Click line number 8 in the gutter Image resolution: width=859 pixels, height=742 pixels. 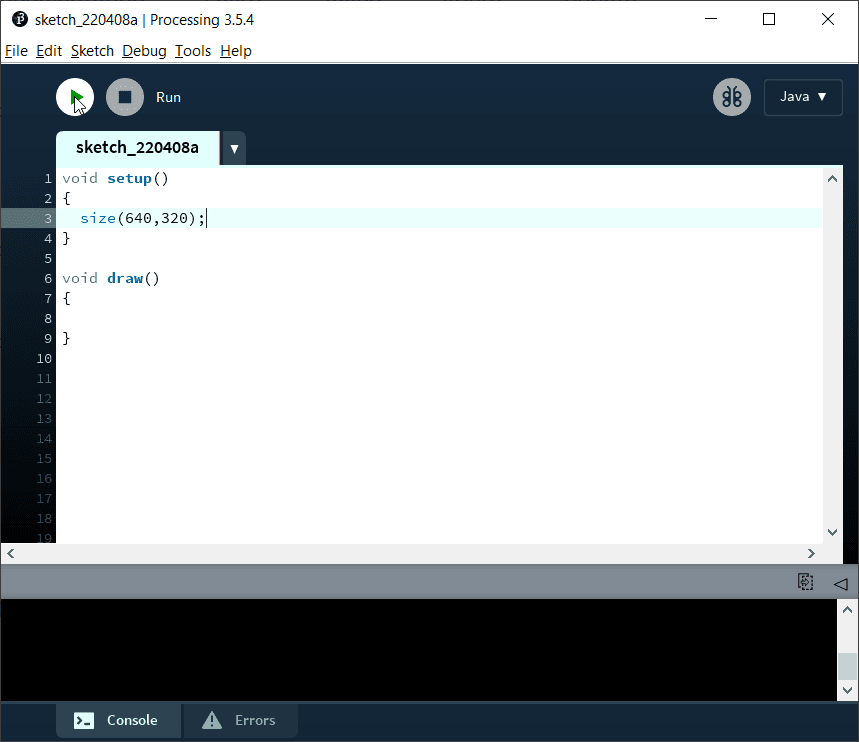(x=48, y=319)
